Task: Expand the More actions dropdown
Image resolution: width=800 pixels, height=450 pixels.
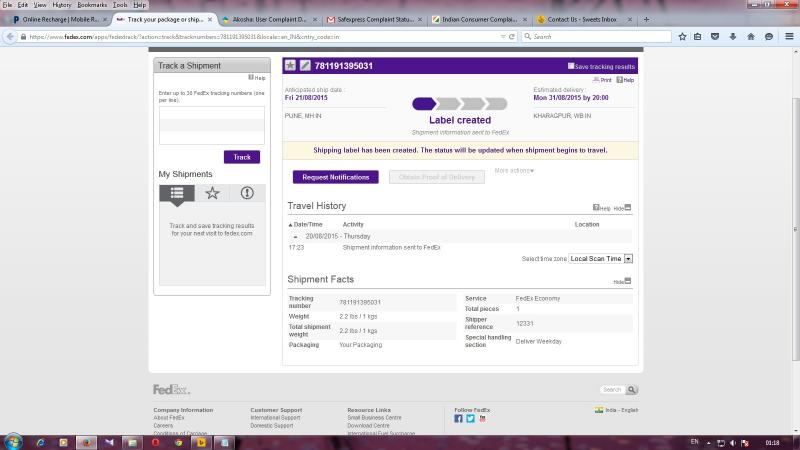Action: [514, 170]
